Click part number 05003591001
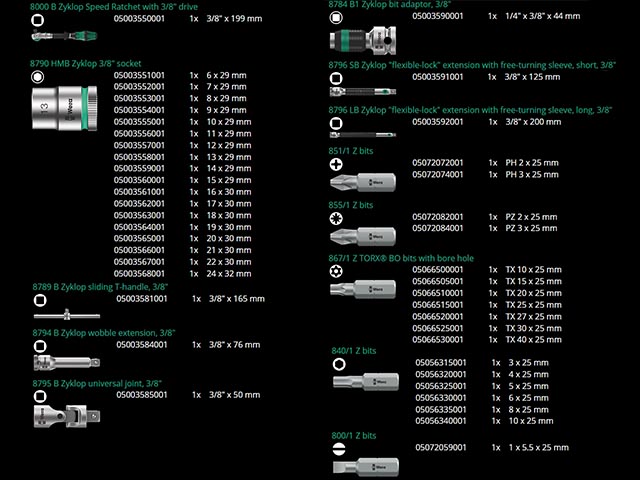This screenshot has width=640, height=480. pos(438,77)
